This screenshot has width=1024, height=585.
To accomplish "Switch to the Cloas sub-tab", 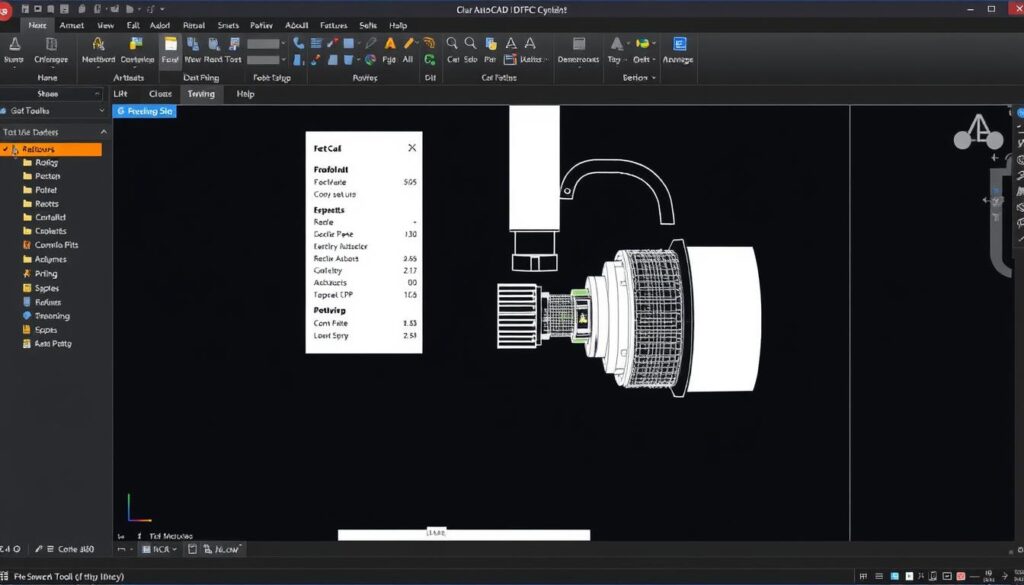I will [x=160, y=94].
